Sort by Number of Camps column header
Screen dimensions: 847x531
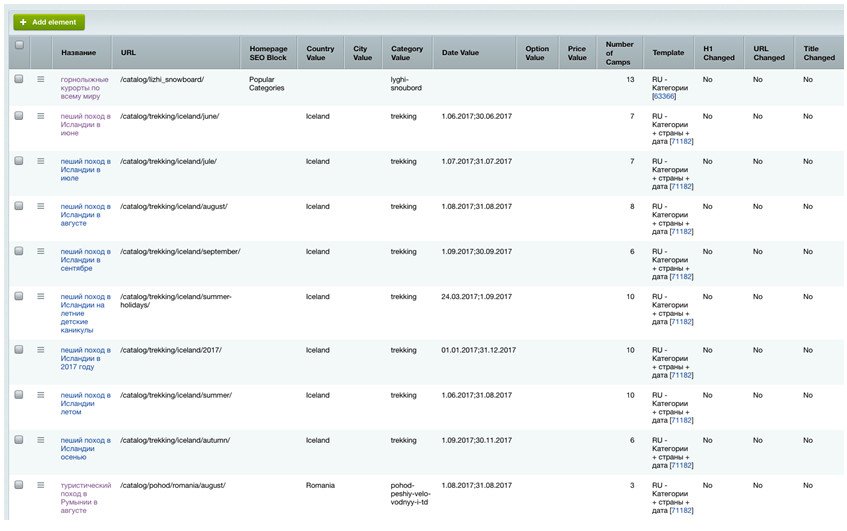[x=619, y=53]
